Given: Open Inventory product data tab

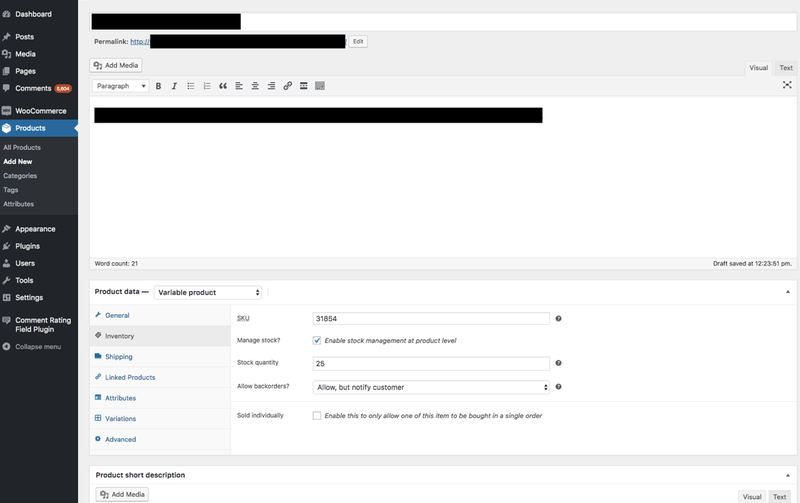Looking at the screenshot, I should tap(160, 336).
